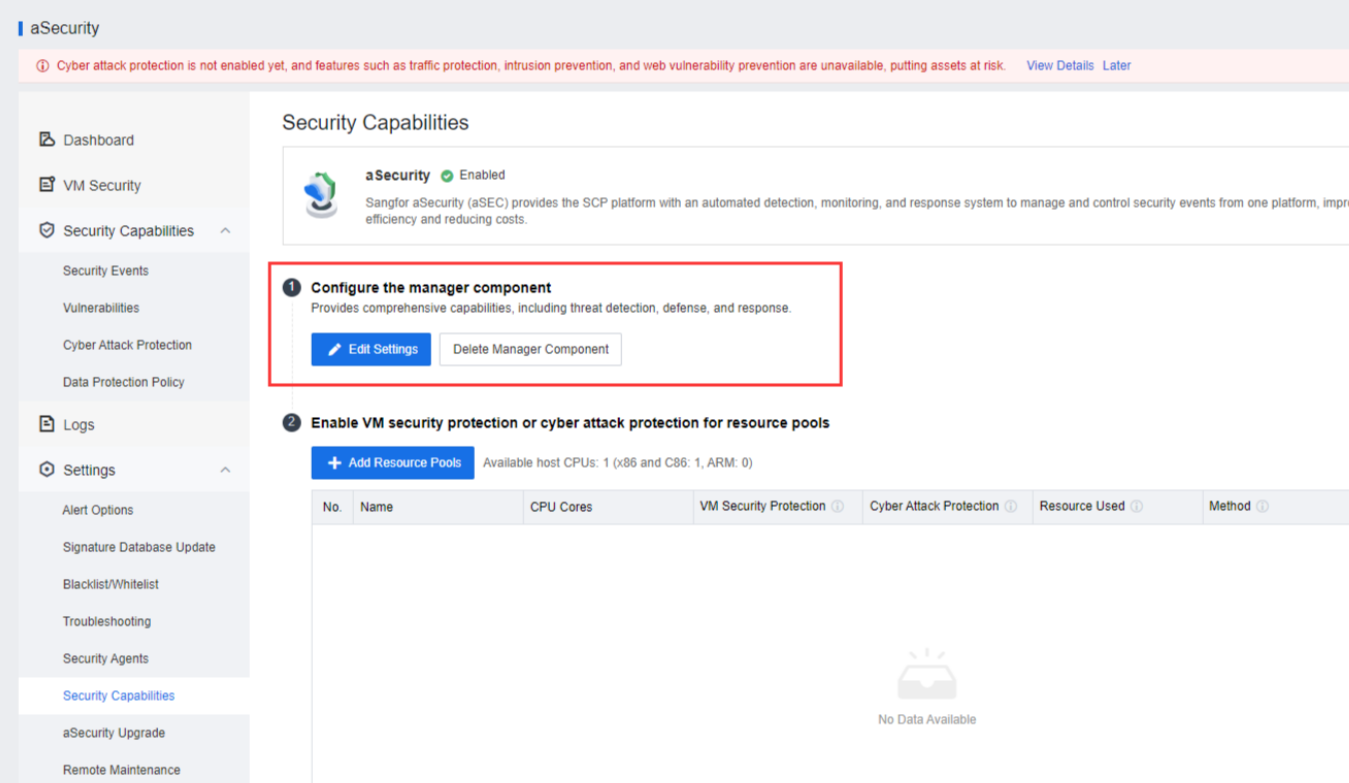Screen dimensions: 1349x783
Task: Click the CPU Cores column header
Action: pos(608,507)
